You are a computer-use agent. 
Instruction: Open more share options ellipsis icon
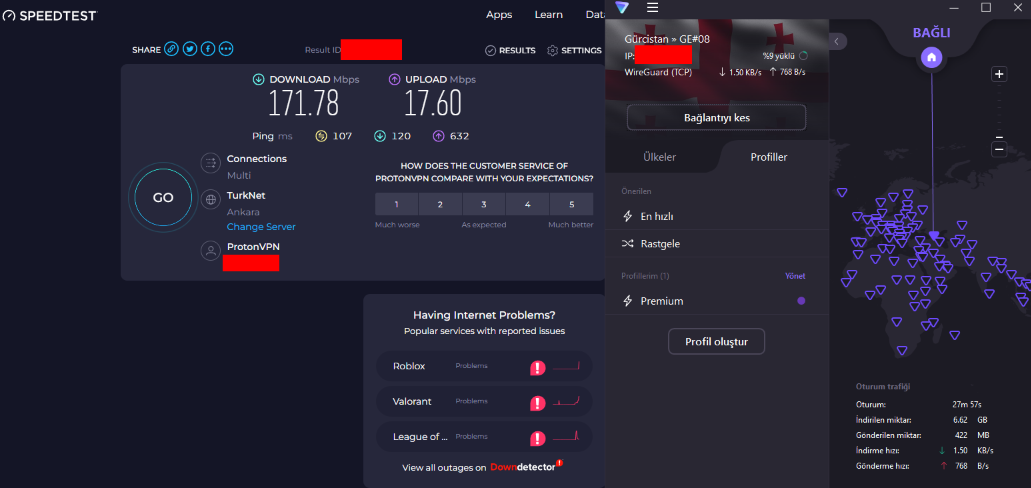click(x=226, y=49)
